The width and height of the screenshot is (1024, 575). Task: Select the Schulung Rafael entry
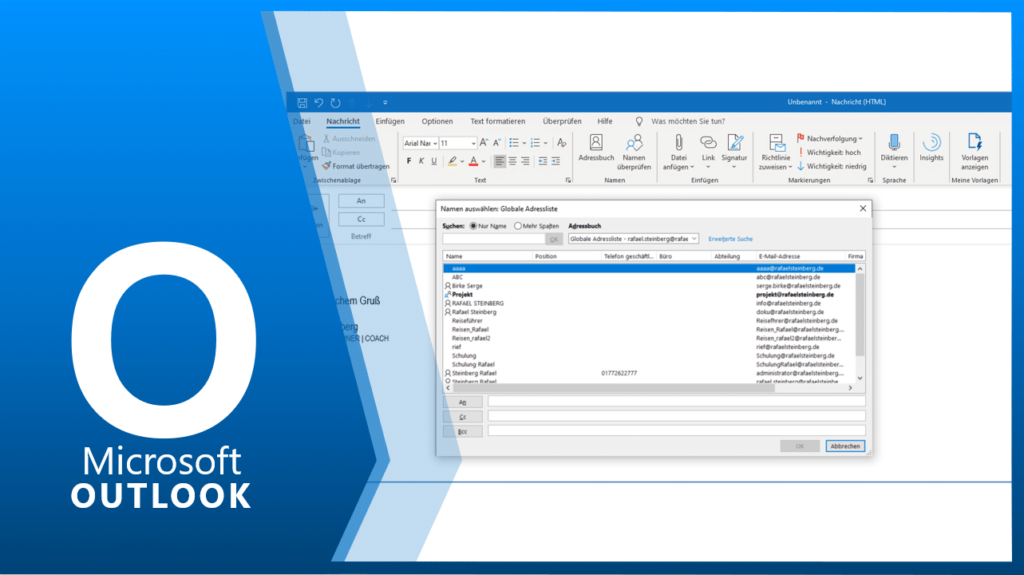pos(649,365)
